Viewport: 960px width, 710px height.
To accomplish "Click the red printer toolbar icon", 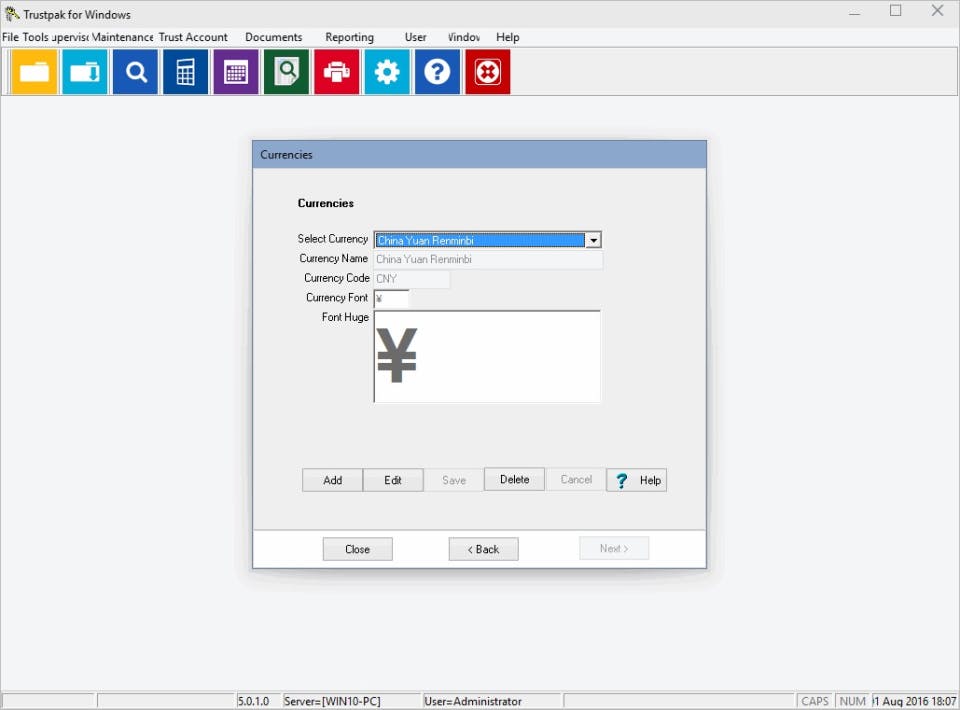I will [x=337, y=72].
